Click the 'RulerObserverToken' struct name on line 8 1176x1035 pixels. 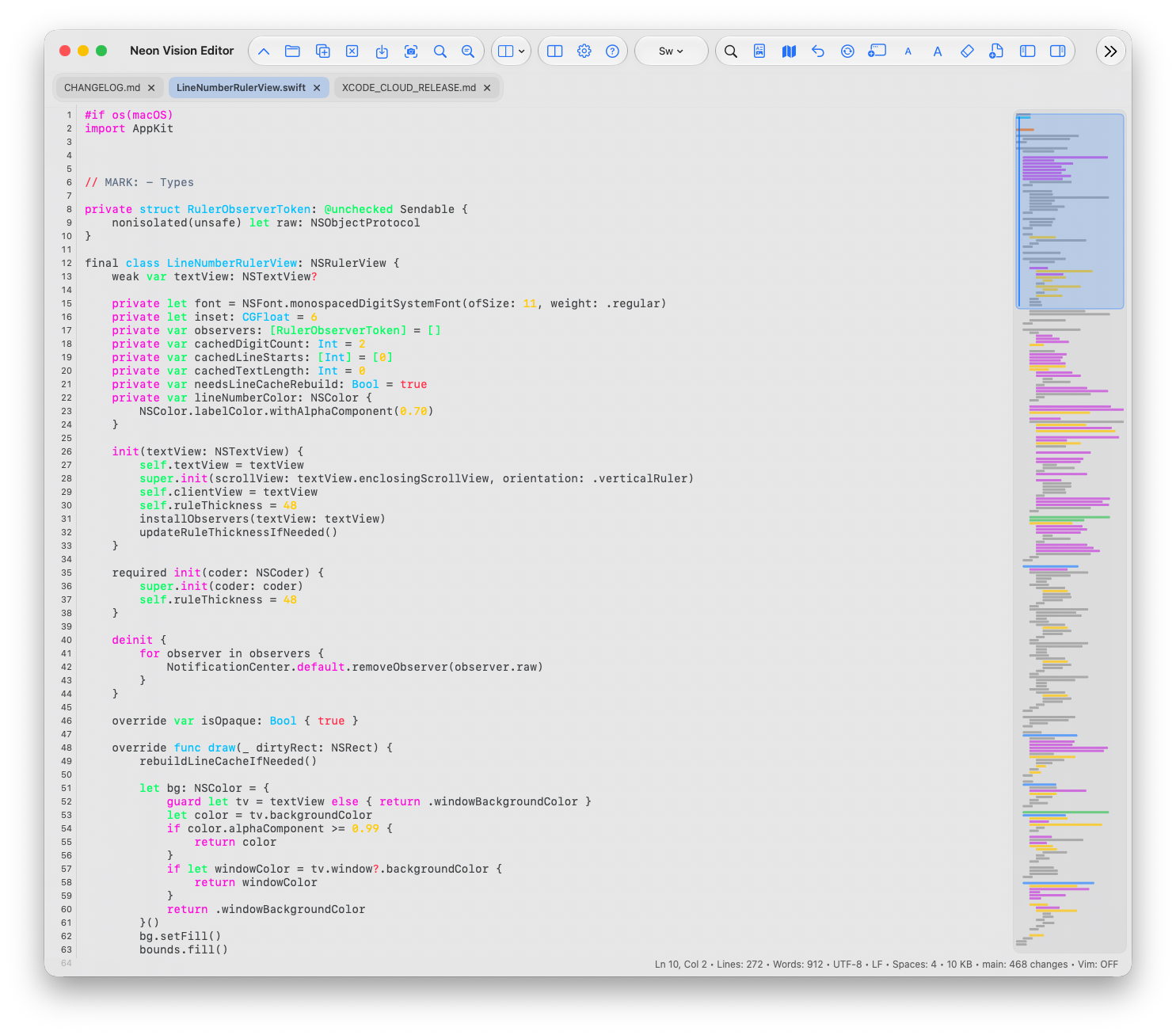249,209
